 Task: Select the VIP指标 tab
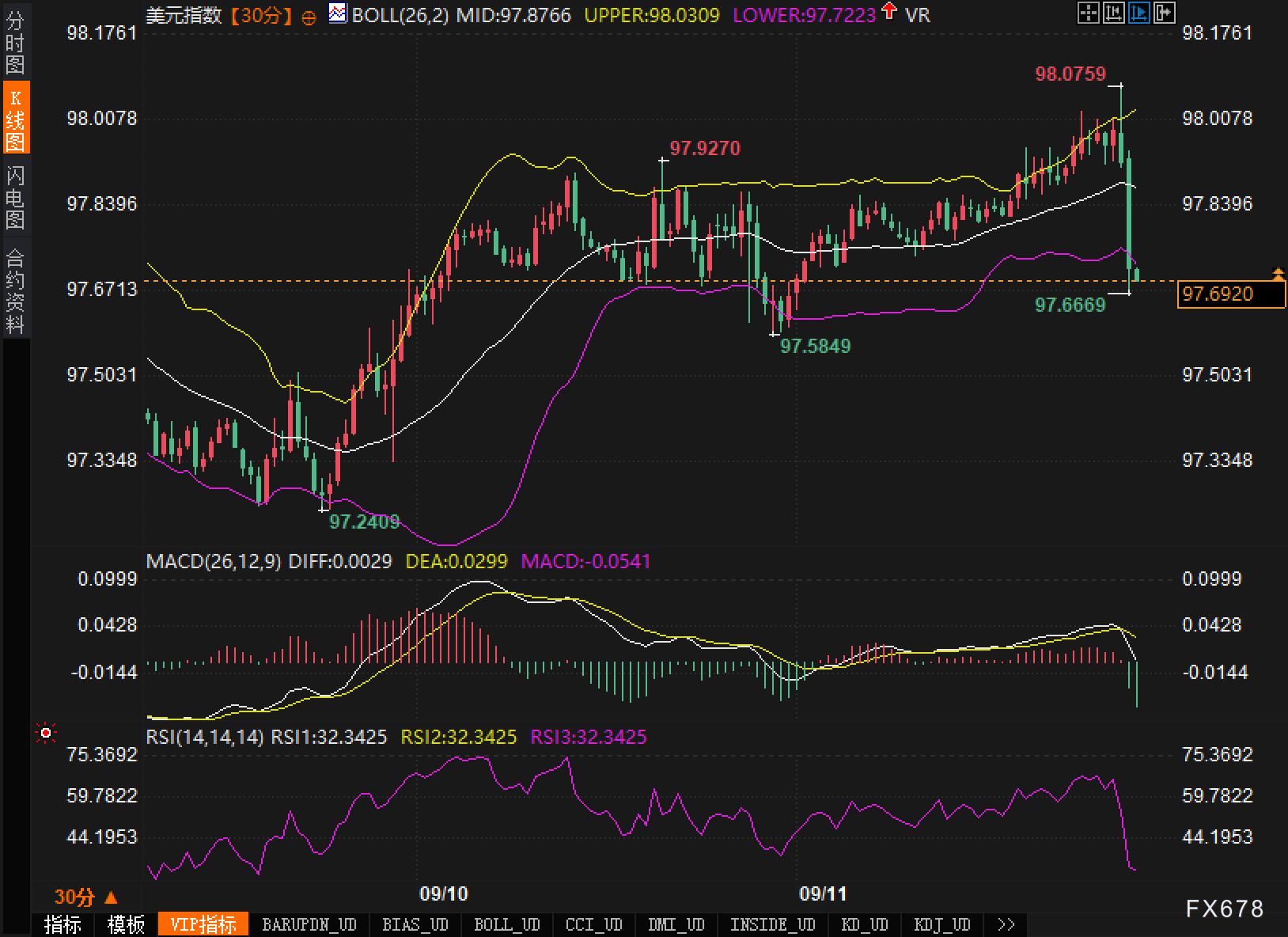click(203, 924)
